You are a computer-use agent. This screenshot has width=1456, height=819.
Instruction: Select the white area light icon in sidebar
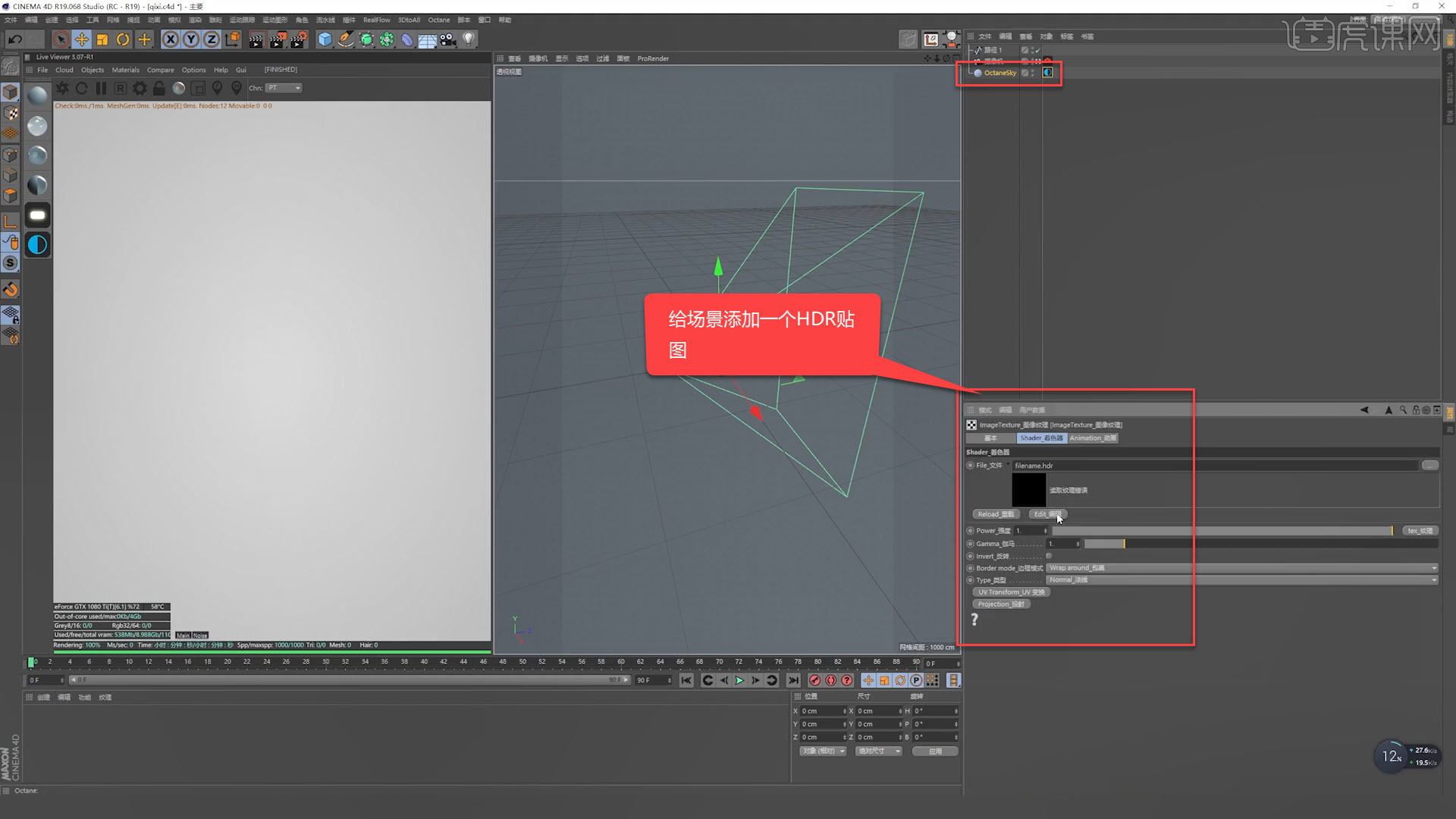pos(37,215)
